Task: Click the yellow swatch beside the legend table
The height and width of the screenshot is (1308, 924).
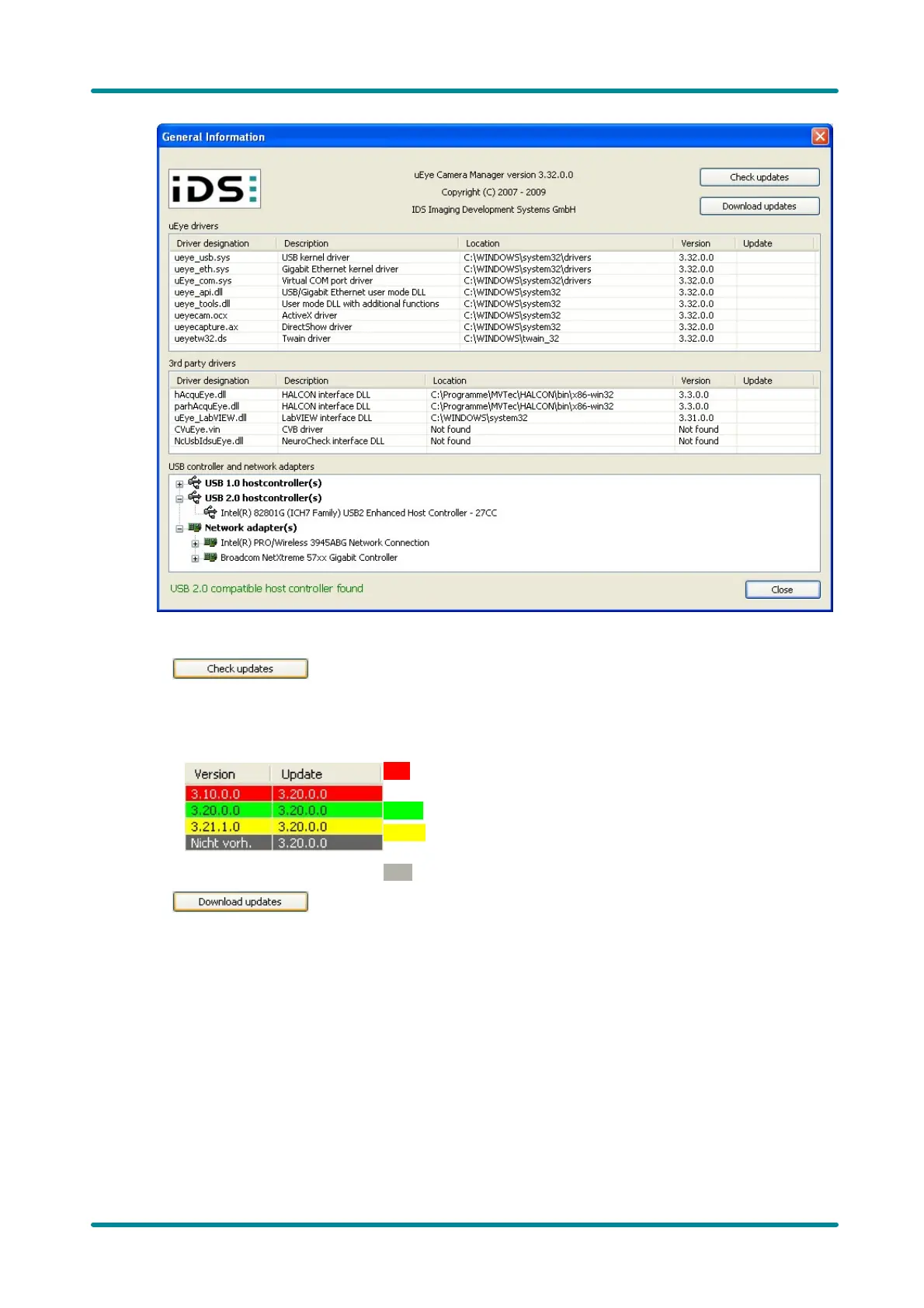Action: 405,832
